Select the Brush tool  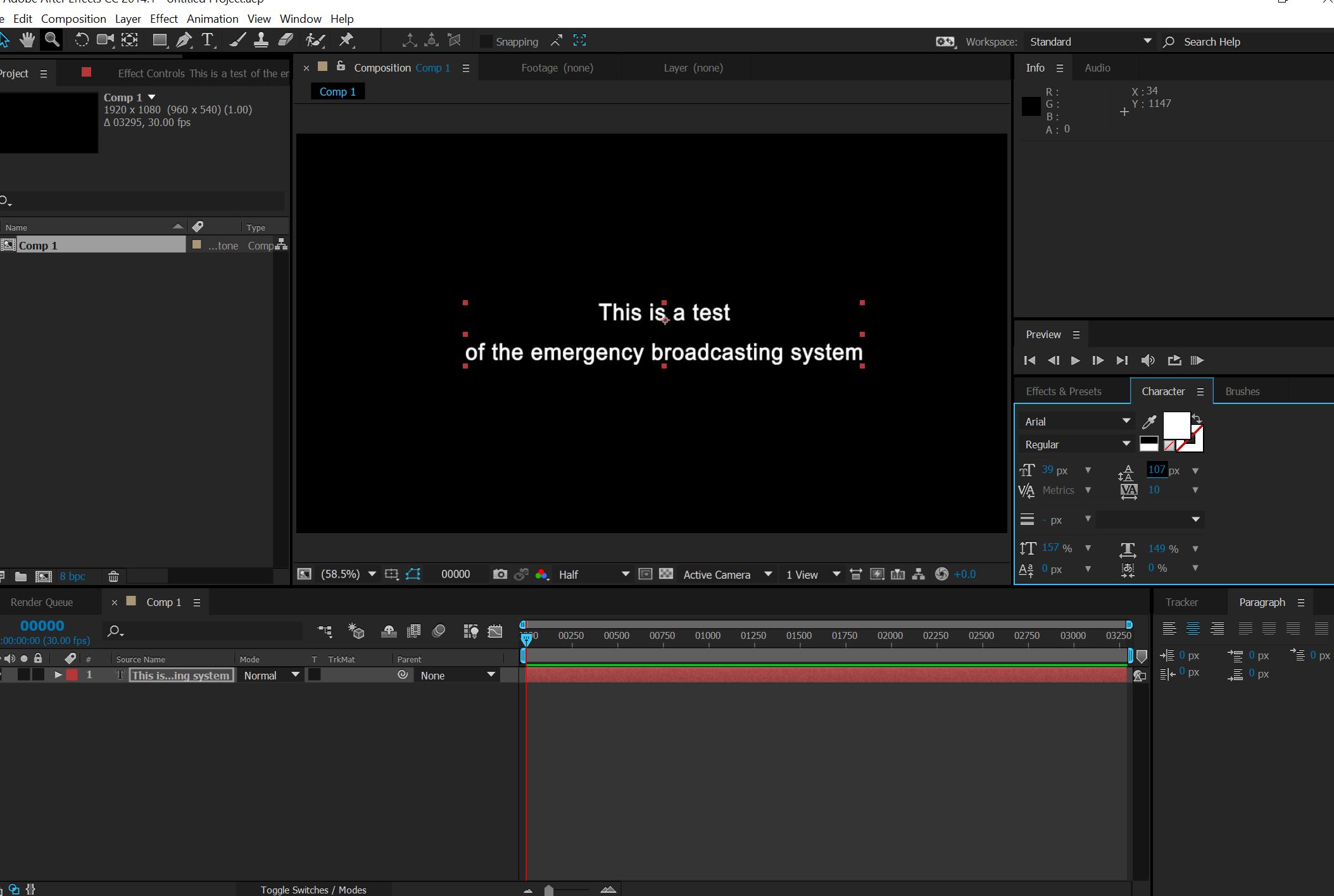point(237,41)
